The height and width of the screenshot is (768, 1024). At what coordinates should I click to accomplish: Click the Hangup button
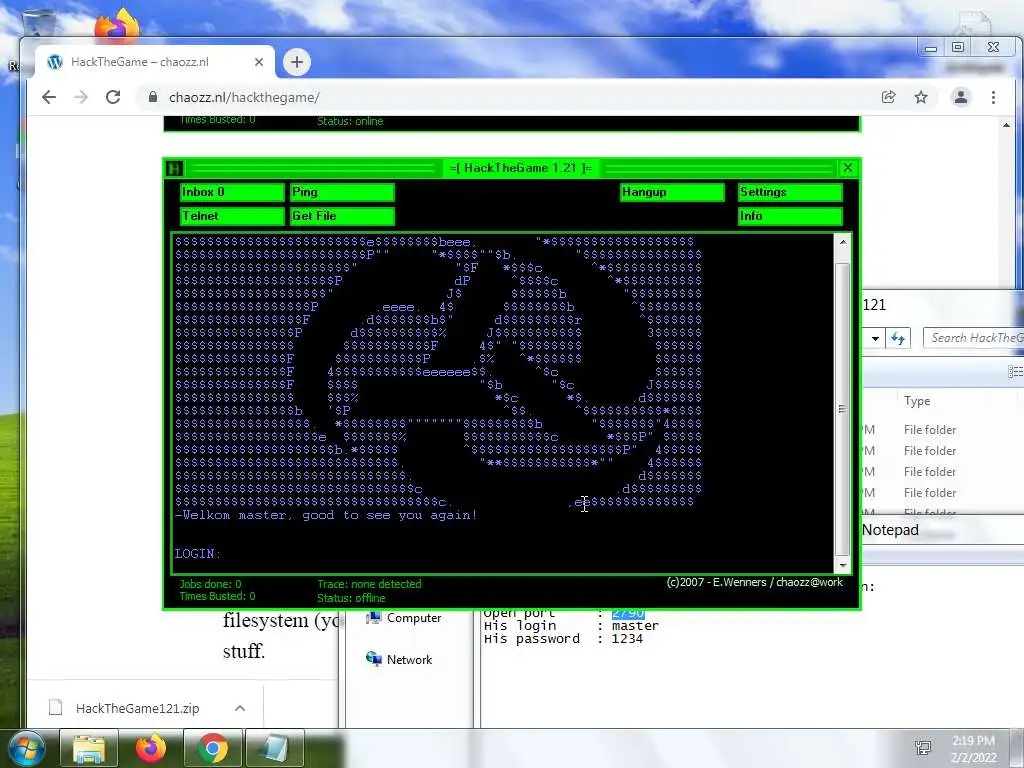coord(672,192)
